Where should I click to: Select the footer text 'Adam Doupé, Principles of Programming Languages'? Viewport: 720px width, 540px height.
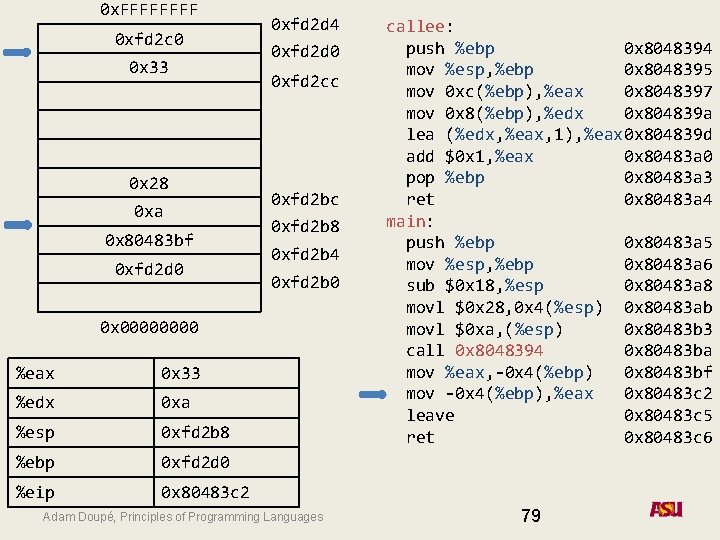pos(183,517)
